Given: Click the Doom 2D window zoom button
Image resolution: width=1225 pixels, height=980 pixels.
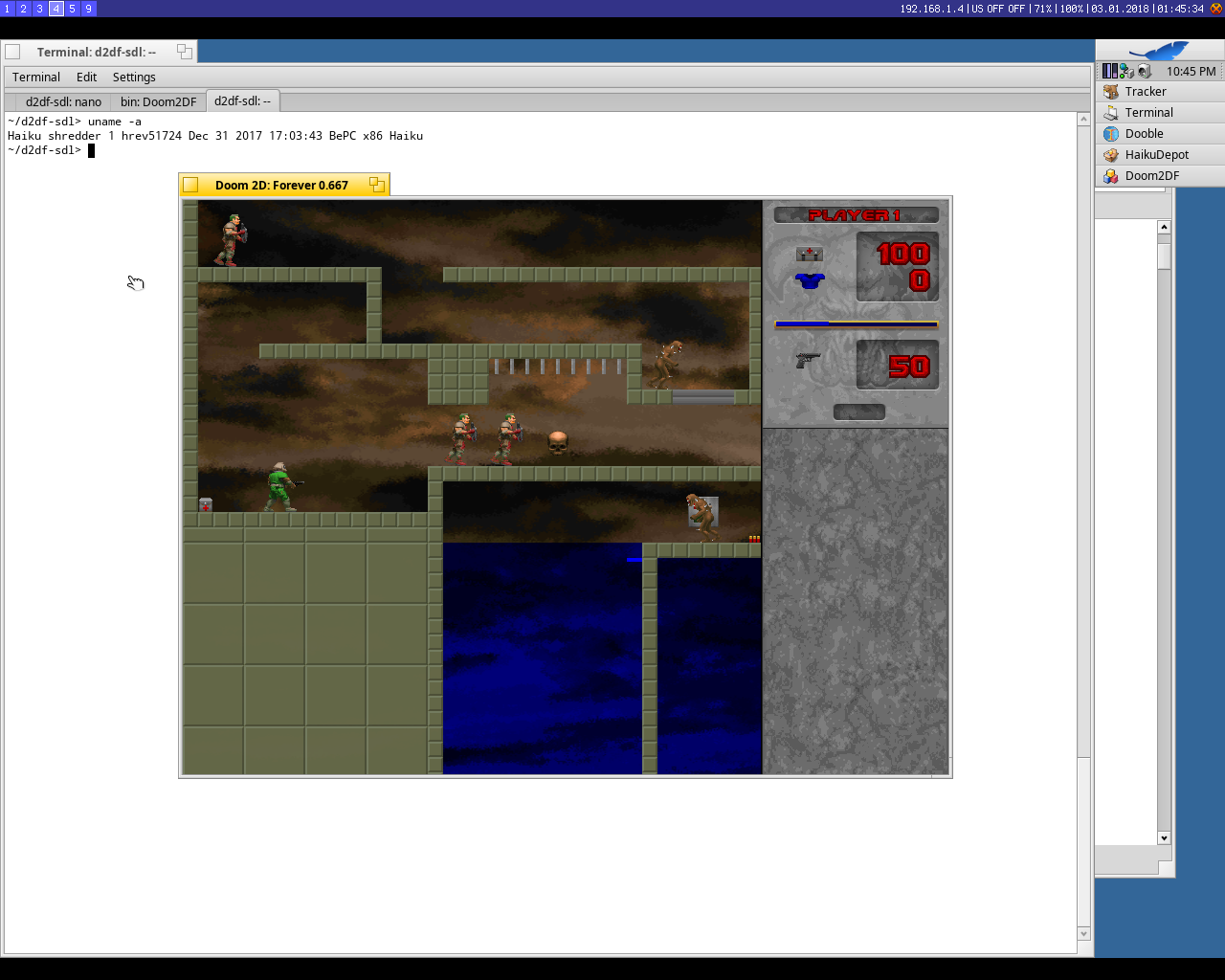Looking at the screenshot, I should point(377,185).
